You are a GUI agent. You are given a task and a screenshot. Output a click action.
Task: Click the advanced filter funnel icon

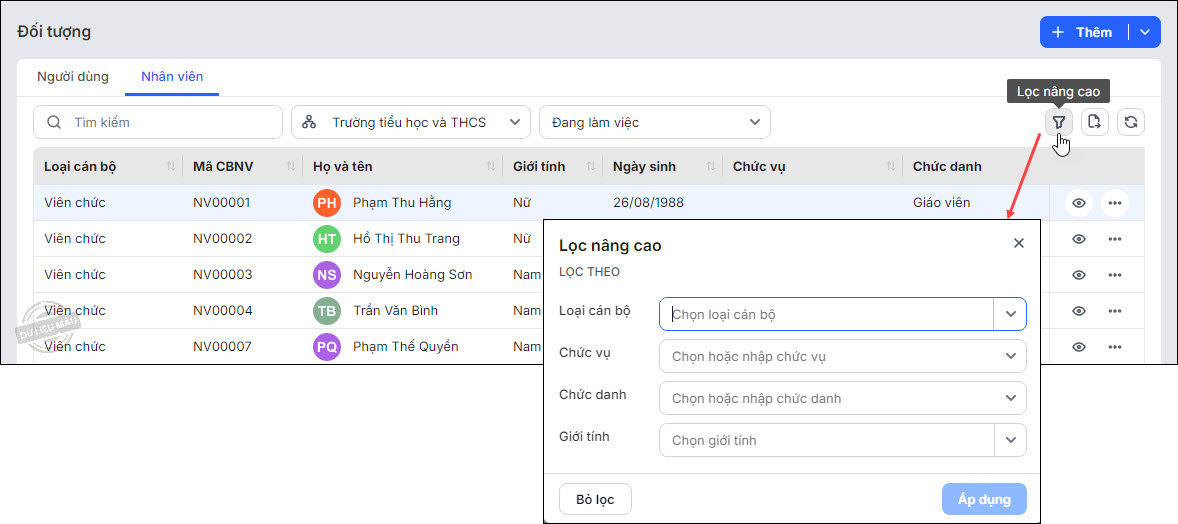click(1058, 123)
